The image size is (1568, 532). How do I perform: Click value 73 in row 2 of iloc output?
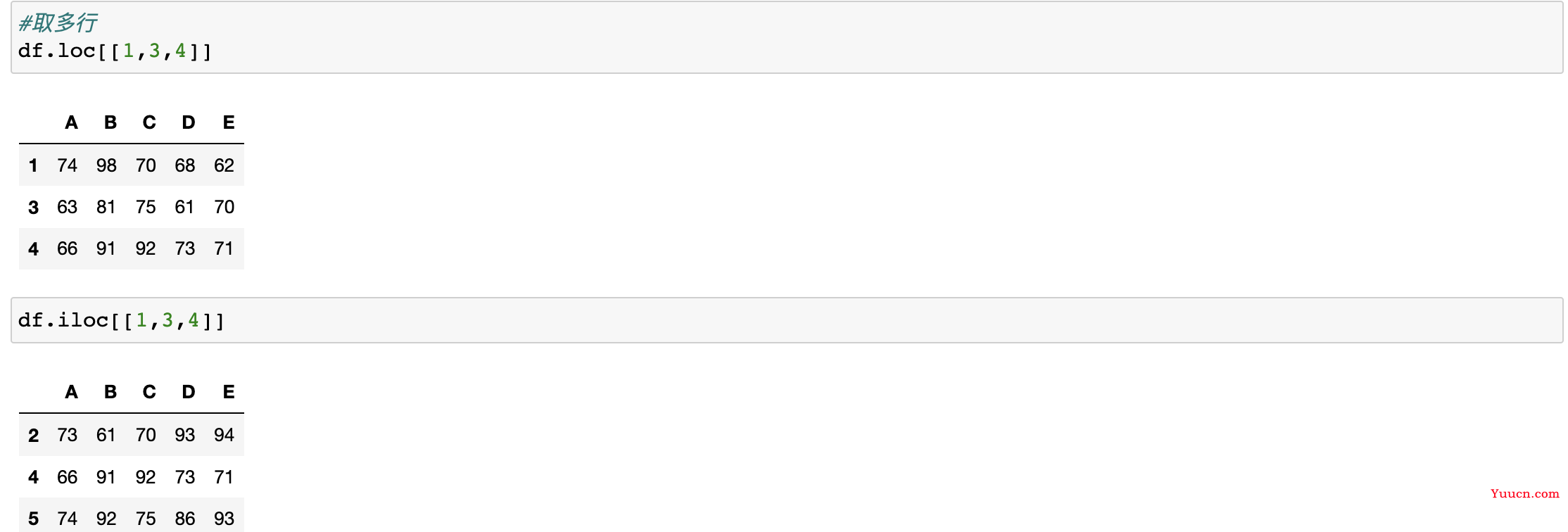coord(67,435)
